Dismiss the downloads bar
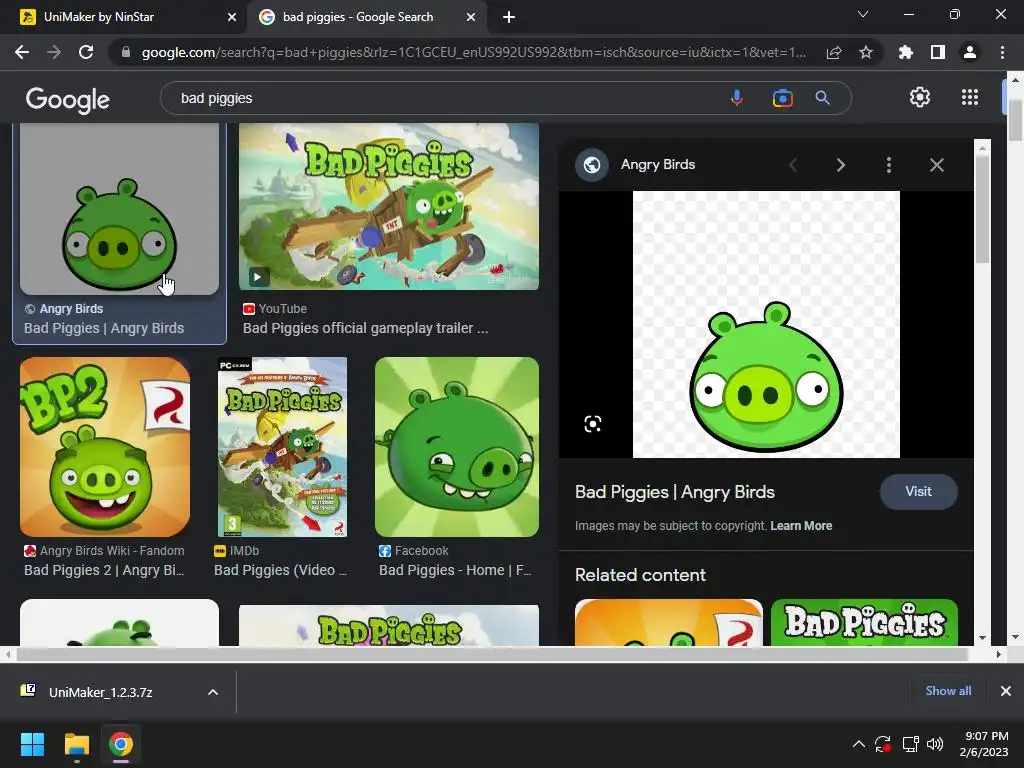The image size is (1024, 768). [x=1006, y=690]
